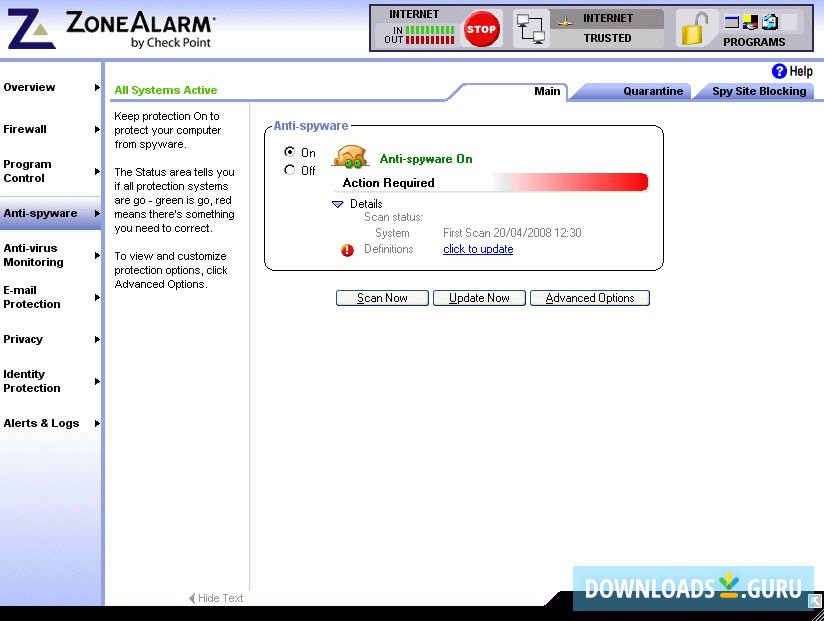Open Anti-virus Monitoring in sidebar
Screen dimensions: 824x621
[x=50, y=255]
